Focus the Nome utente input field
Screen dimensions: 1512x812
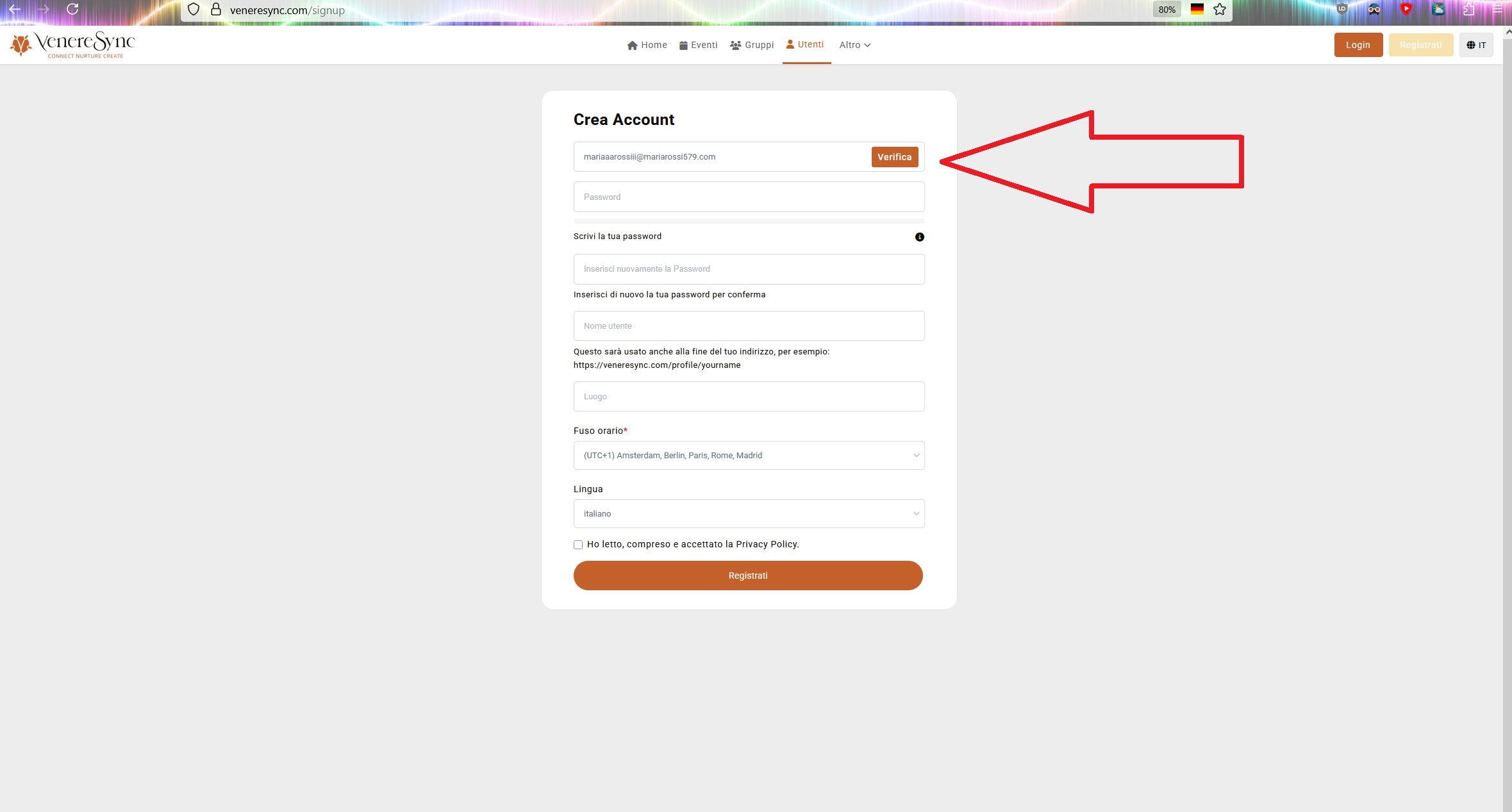pos(748,326)
